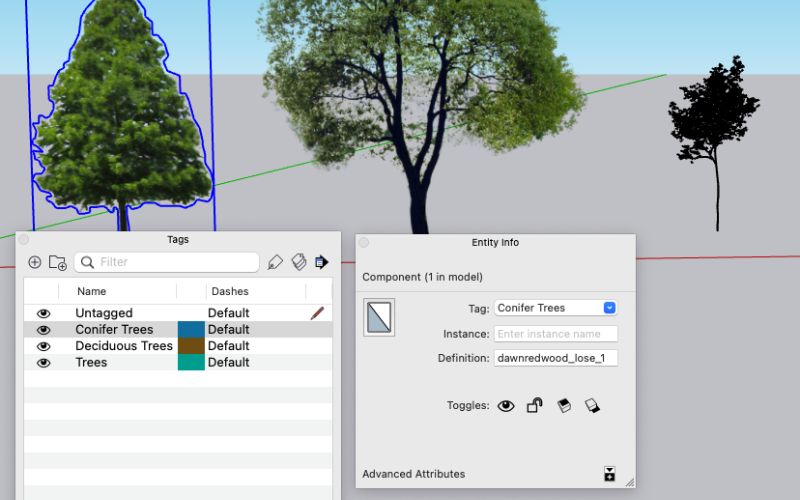Toggle the Cast Shadows icon
Image resolution: width=800 pixels, height=500 pixels.
(564, 406)
